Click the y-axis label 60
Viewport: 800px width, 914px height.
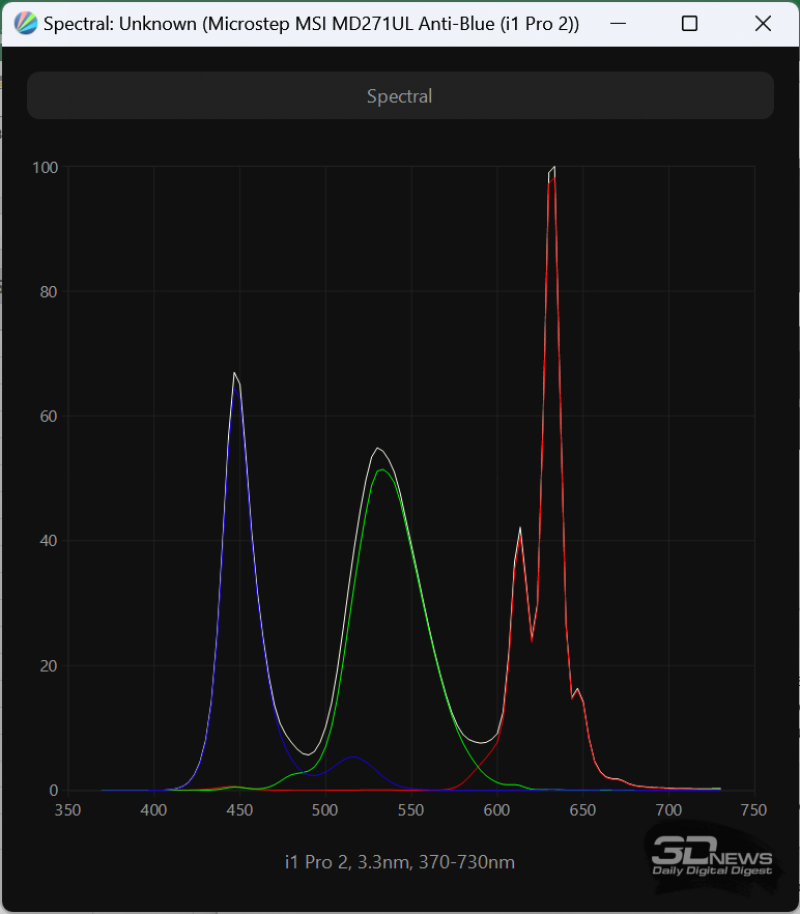point(49,416)
